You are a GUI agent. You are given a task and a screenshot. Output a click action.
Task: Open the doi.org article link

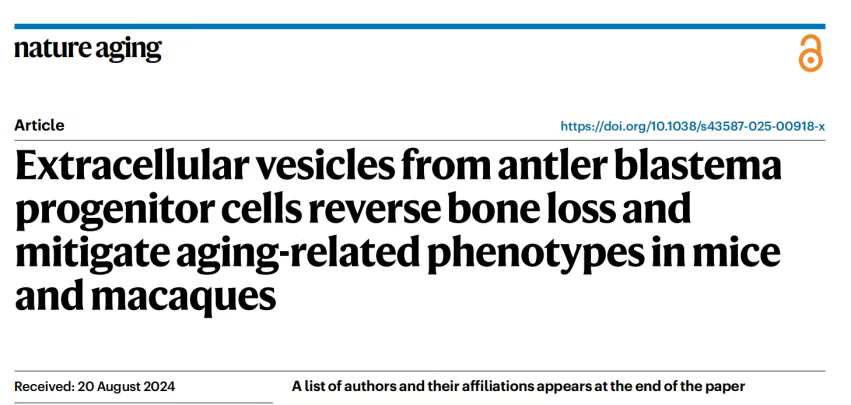click(x=692, y=126)
